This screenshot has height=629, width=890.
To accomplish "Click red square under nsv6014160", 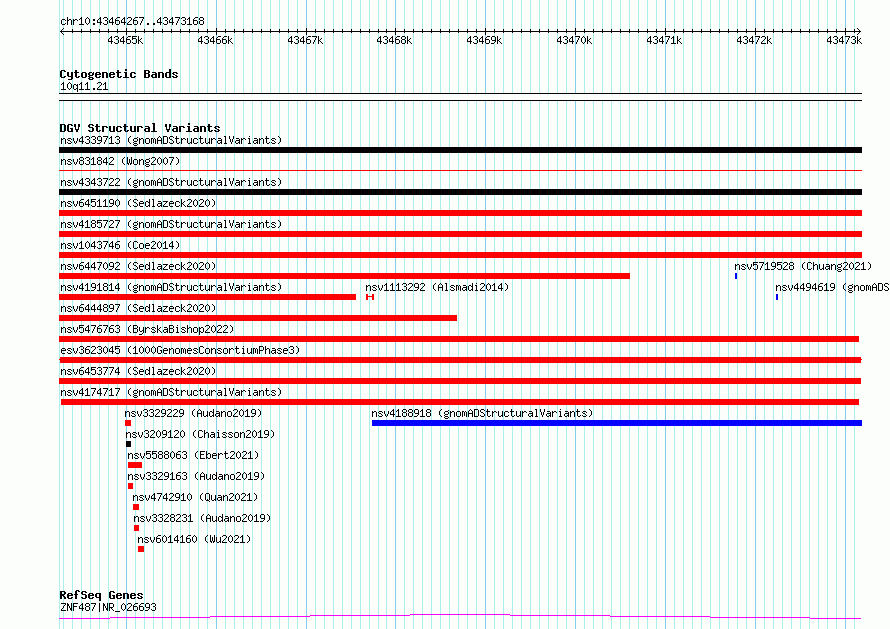I will click(141, 550).
